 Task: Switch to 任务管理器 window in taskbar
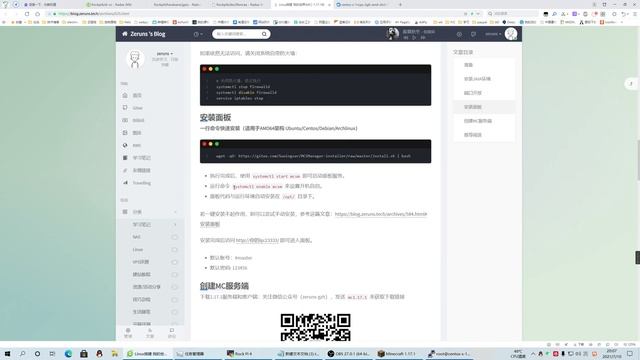click(197, 354)
